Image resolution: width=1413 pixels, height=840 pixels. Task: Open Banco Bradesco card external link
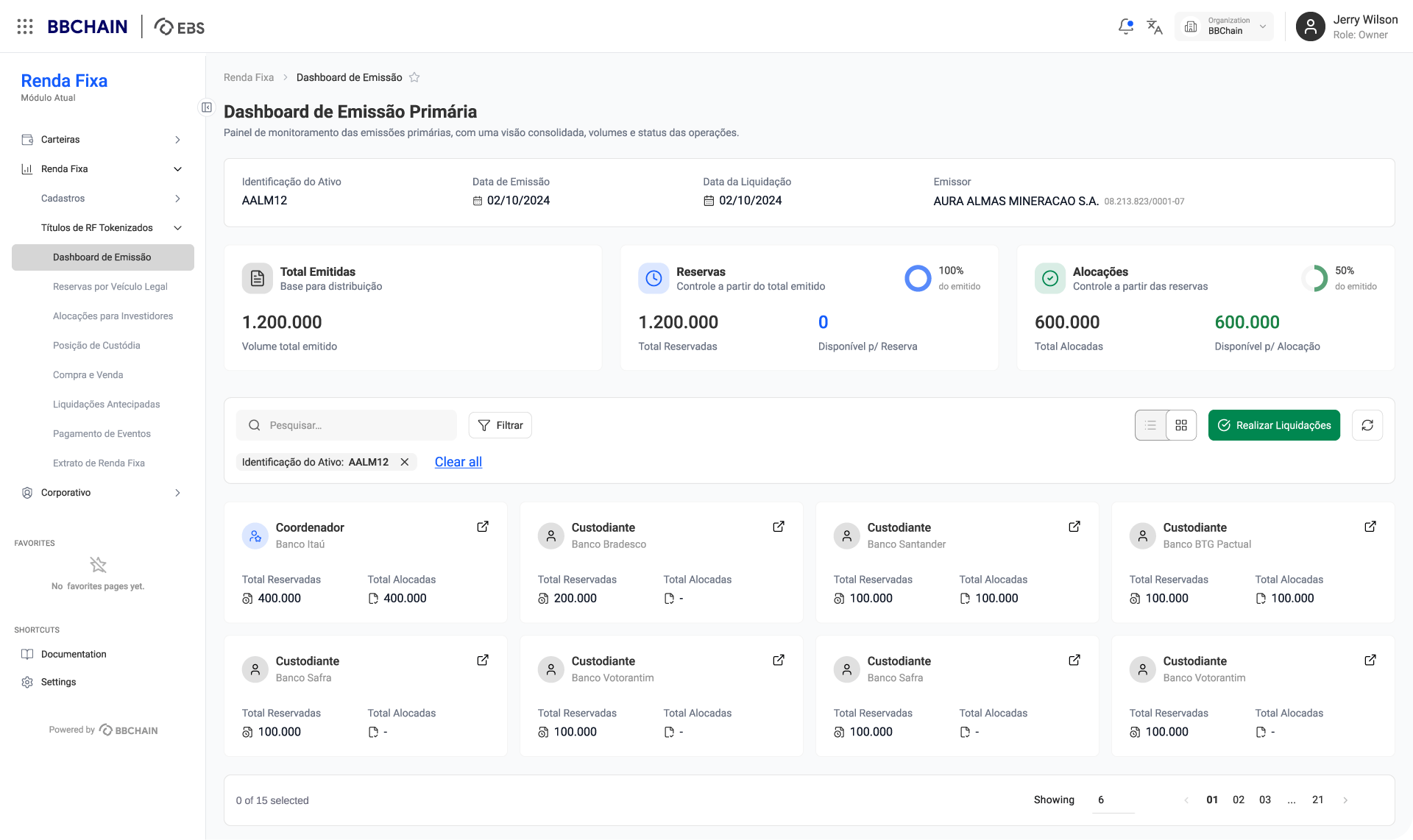[x=779, y=527]
